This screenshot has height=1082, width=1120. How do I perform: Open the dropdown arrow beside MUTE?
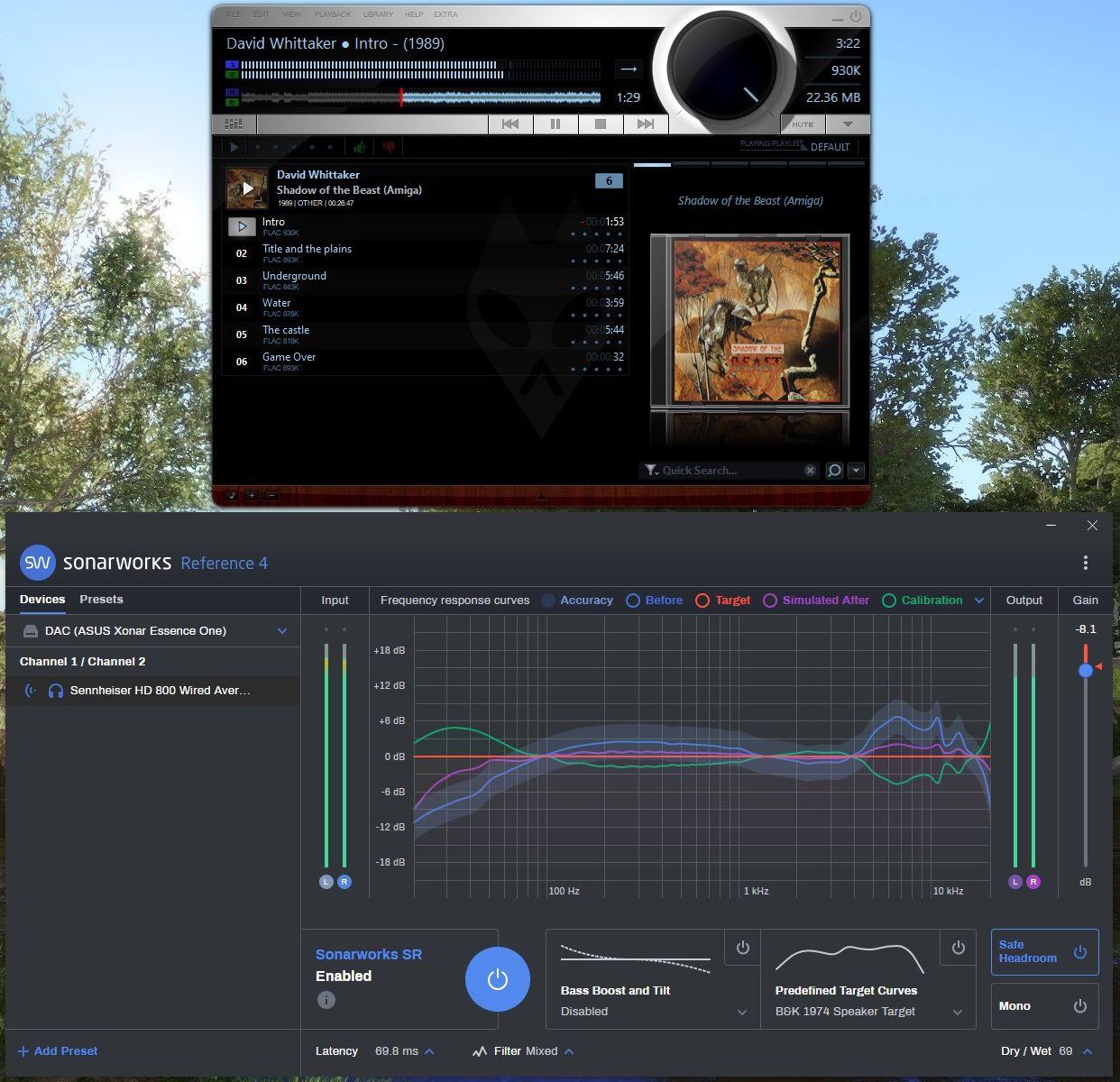848,124
